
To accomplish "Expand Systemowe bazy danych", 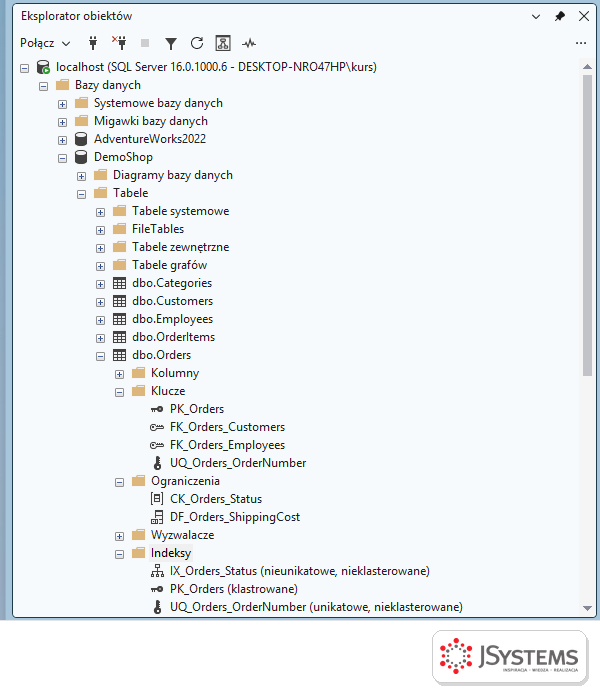I will coord(62,104).
